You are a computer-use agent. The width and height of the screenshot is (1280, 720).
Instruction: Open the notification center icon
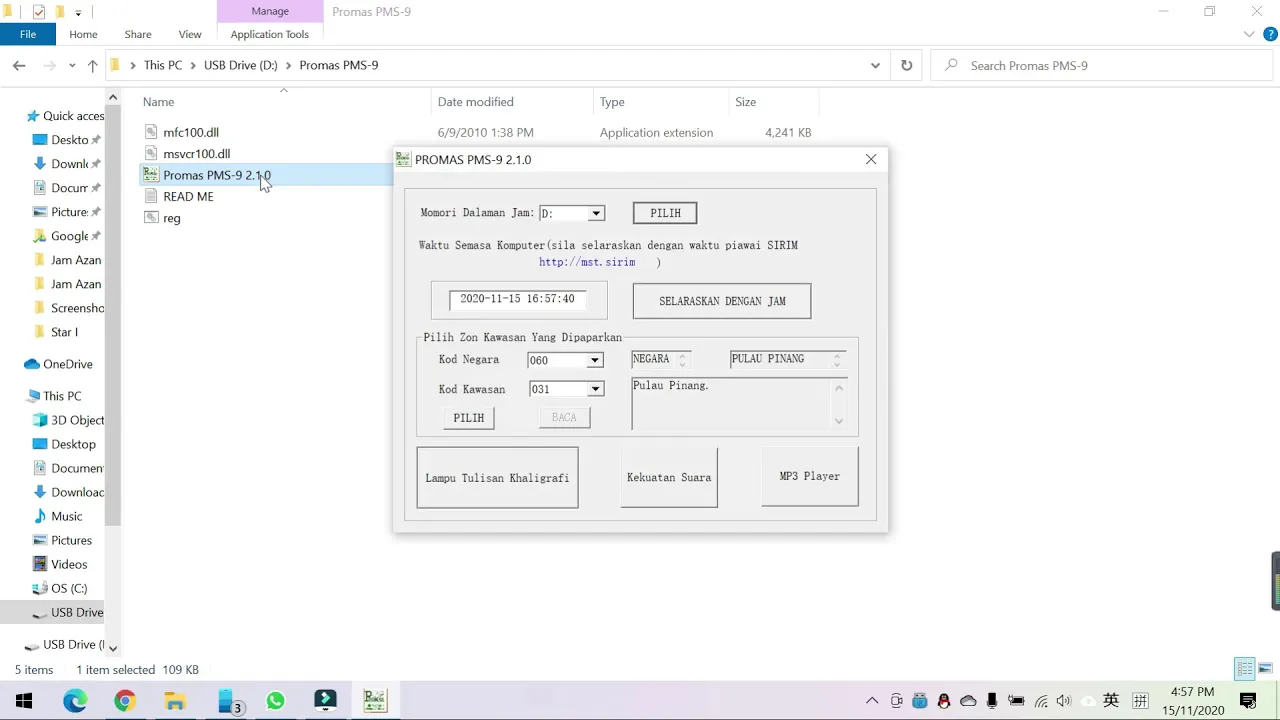[1248, 701]
